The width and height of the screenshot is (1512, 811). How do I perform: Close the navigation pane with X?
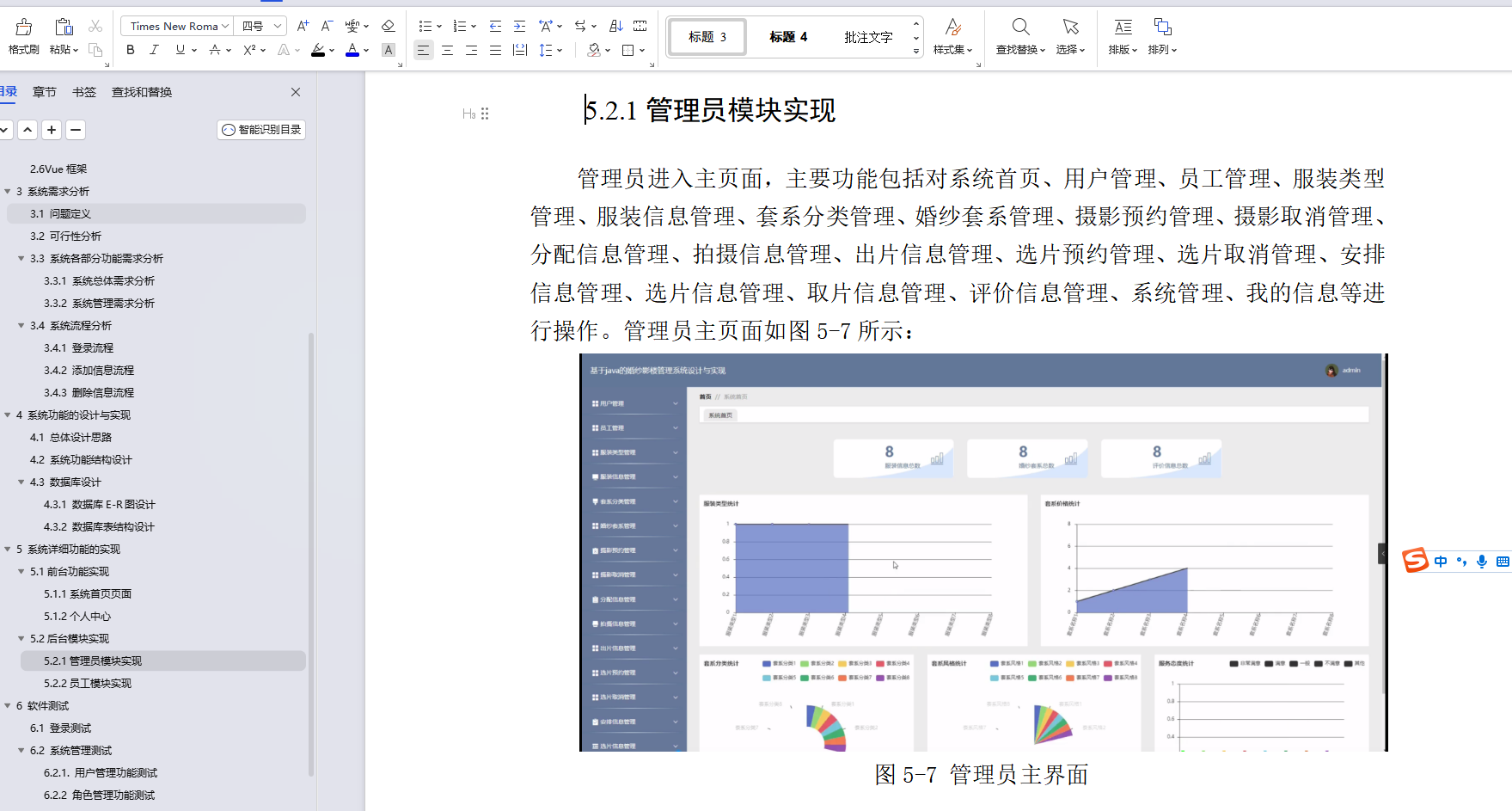pos(296,92)
